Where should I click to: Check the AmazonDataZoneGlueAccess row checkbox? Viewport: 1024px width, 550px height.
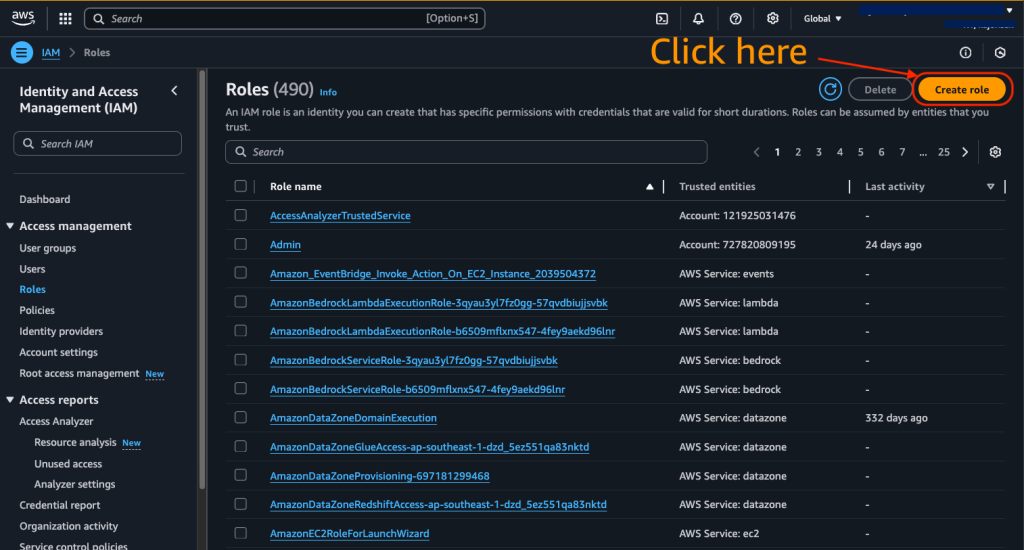[x=240, y=446]
